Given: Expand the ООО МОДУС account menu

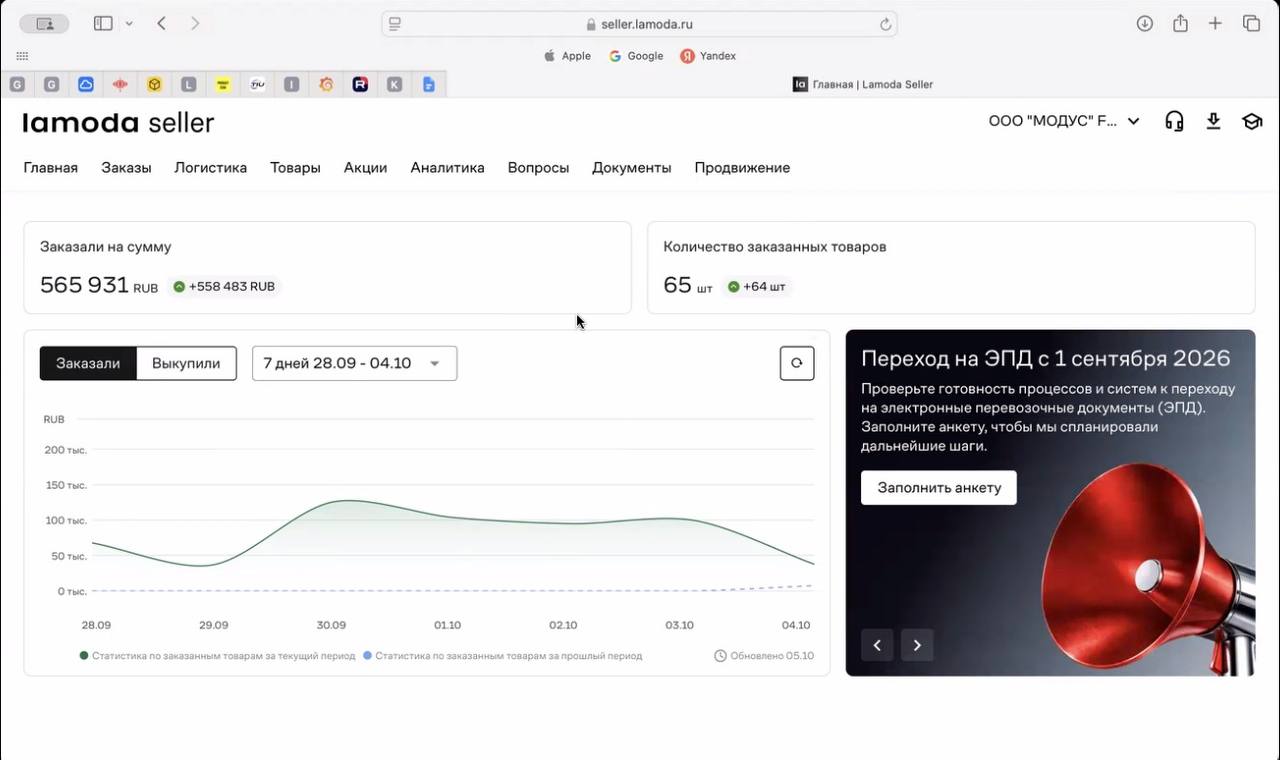Looking at the screenshot, I should point(1064,121).
